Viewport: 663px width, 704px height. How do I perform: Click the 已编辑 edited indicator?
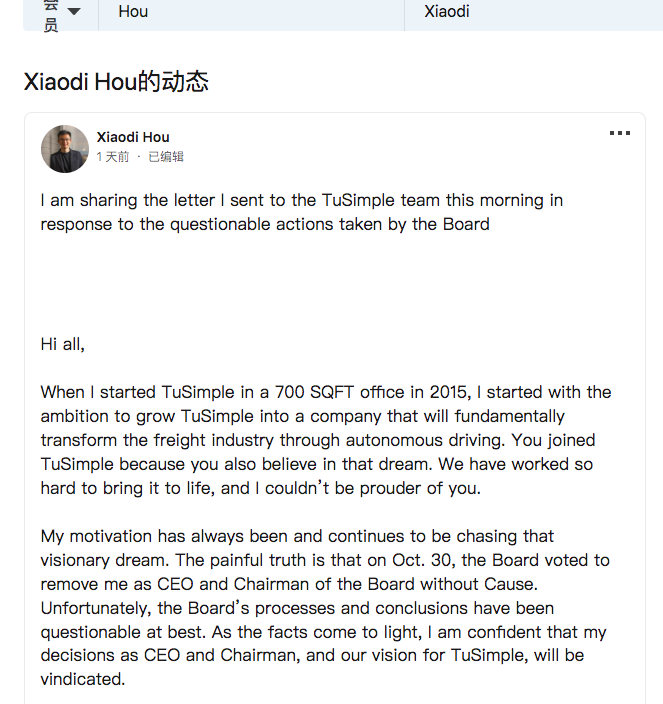click(166, 157)
